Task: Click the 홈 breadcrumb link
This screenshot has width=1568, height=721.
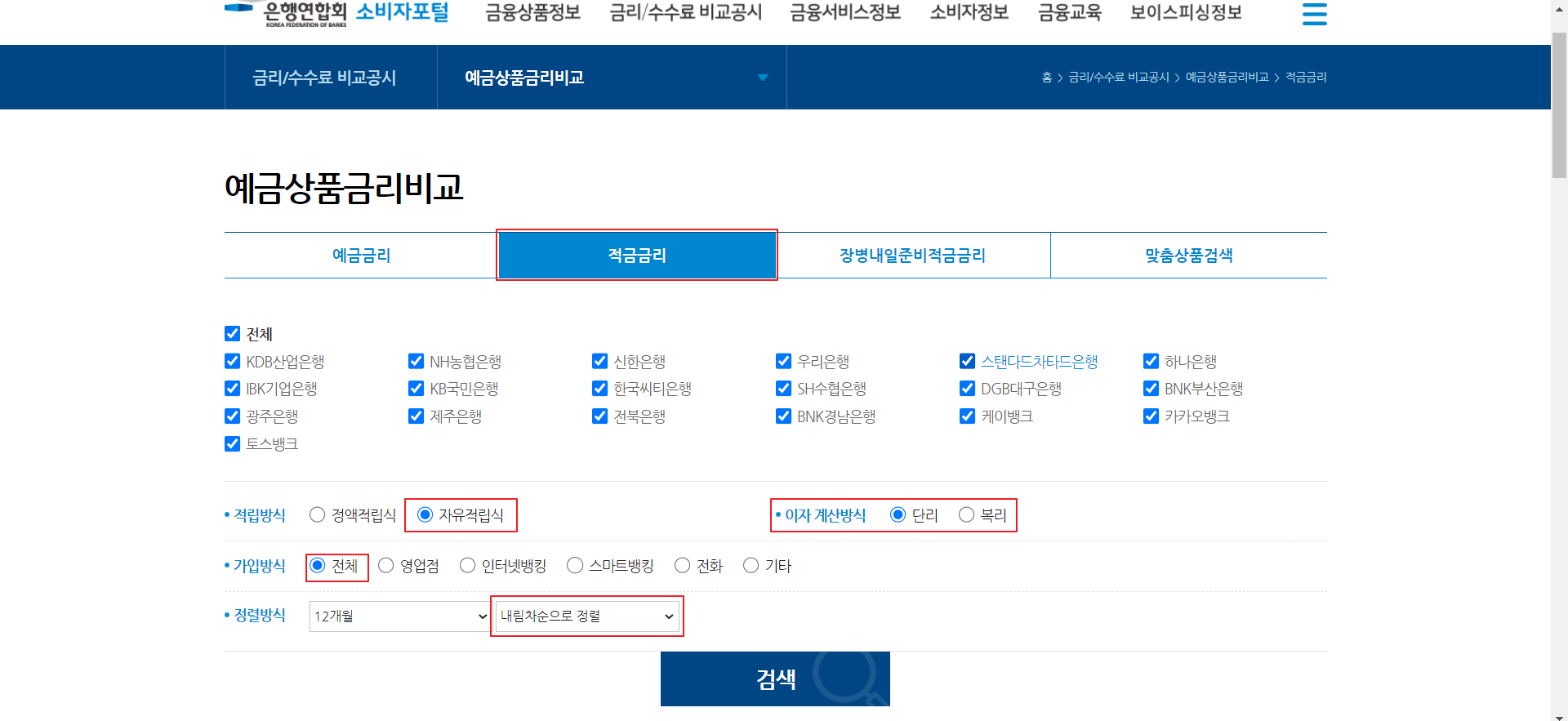Action: 1046,78
